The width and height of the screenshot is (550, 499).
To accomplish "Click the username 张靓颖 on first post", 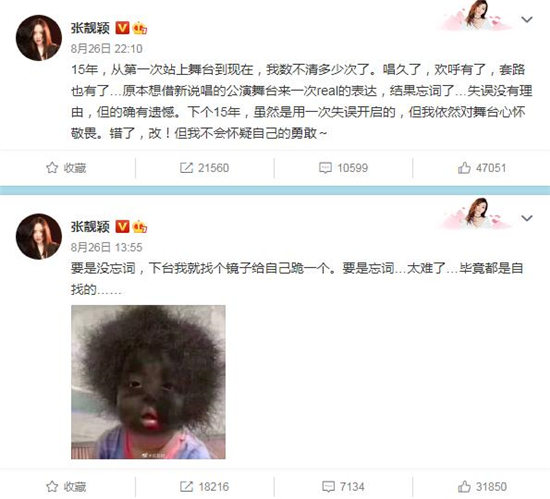I will tap(90, 28).
